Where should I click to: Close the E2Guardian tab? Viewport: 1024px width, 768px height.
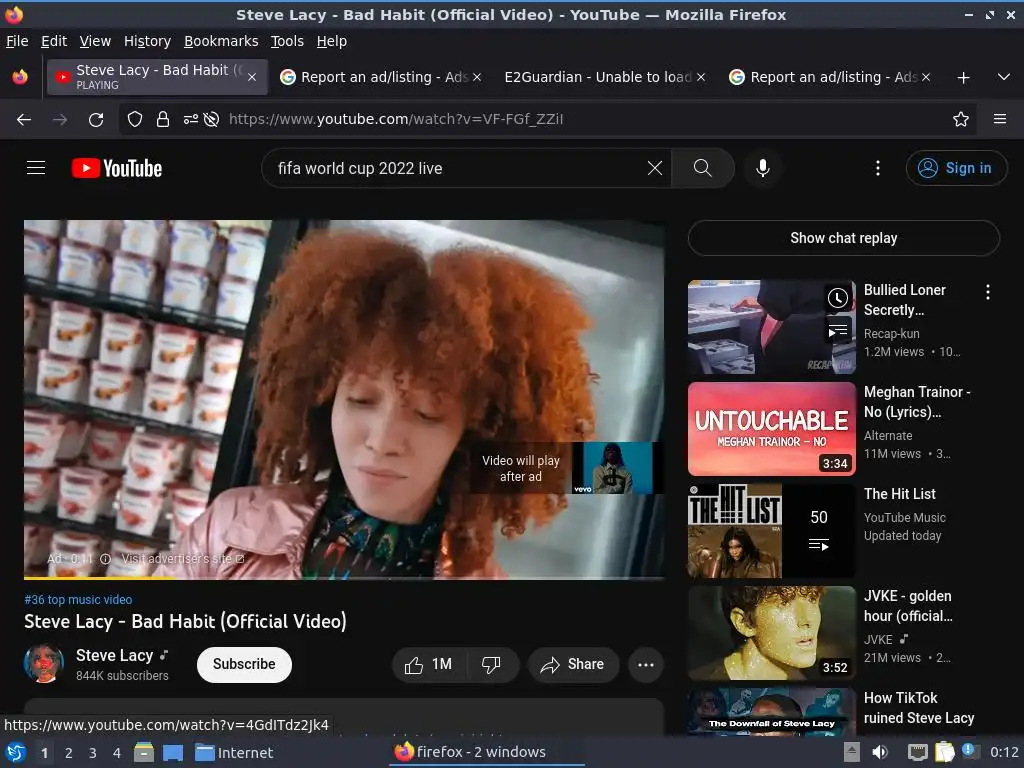click(x=701, y=77)
